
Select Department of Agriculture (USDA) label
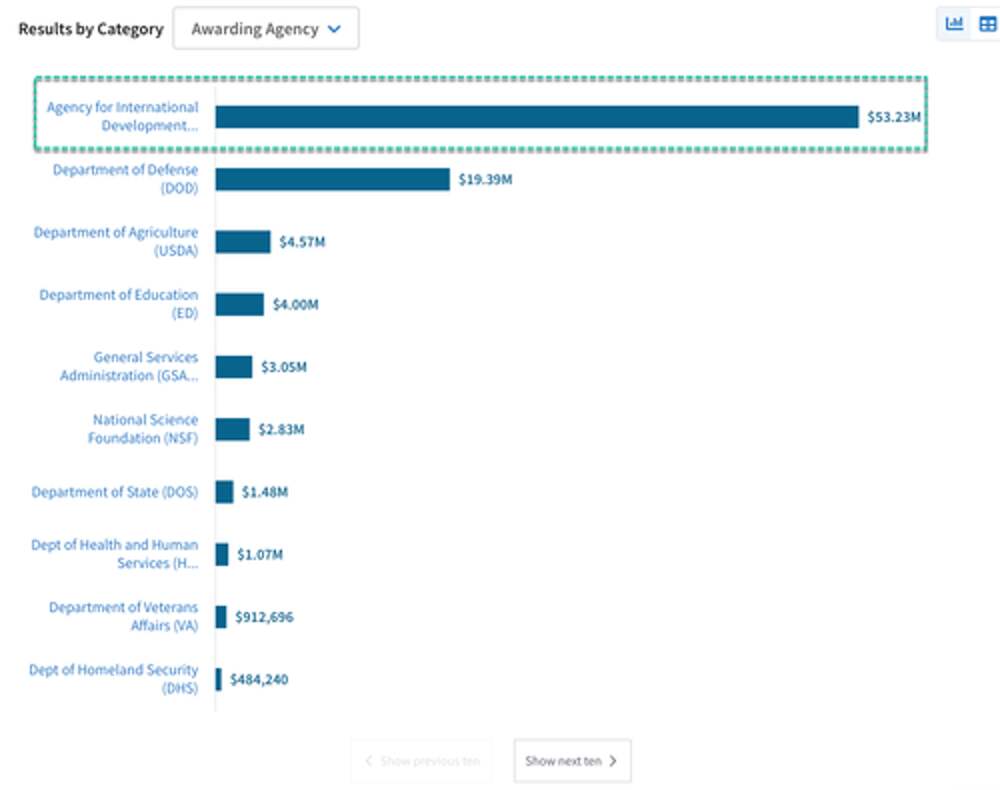coord(116,242)
